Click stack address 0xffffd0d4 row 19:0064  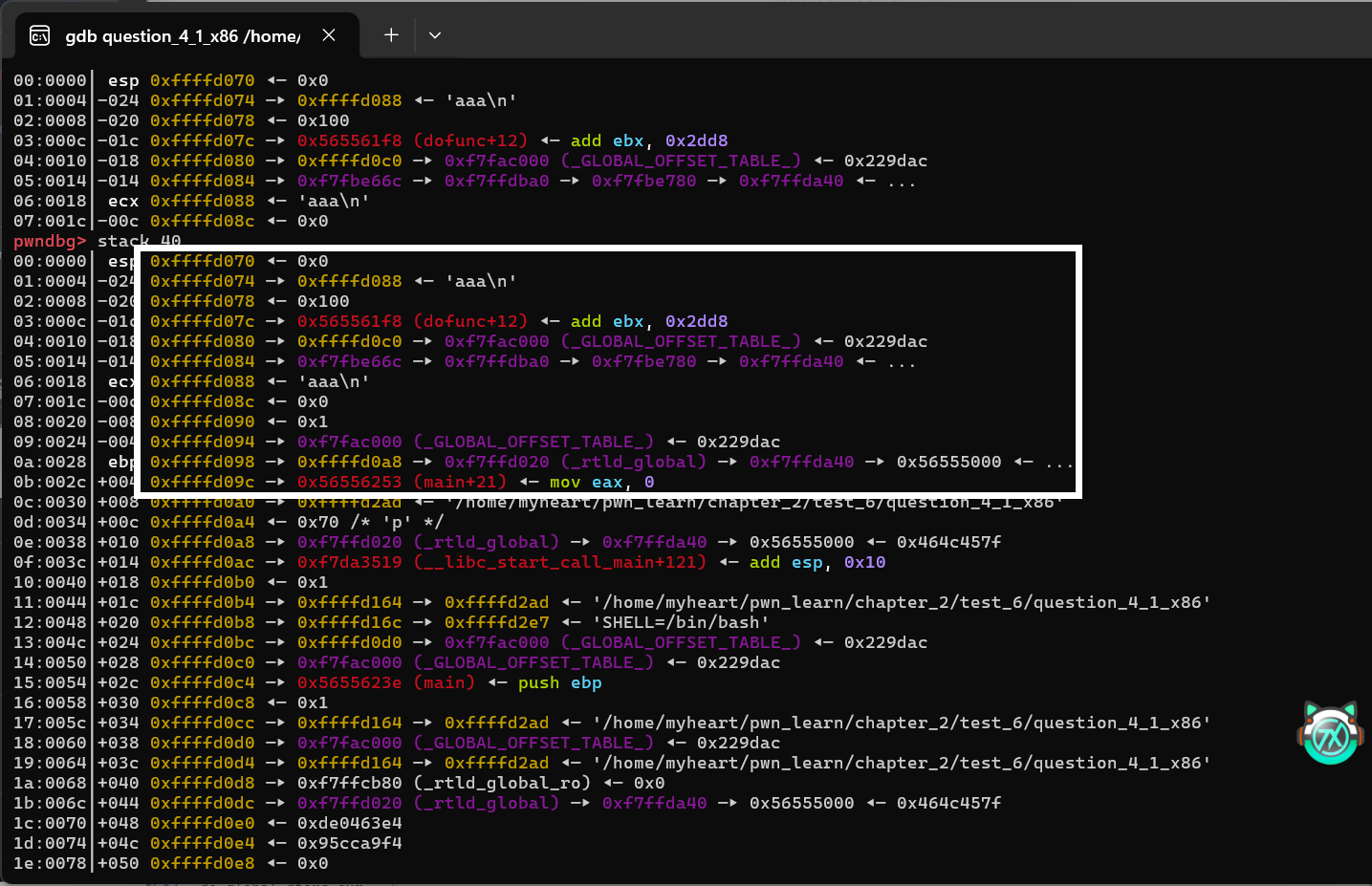pos(203,763)
